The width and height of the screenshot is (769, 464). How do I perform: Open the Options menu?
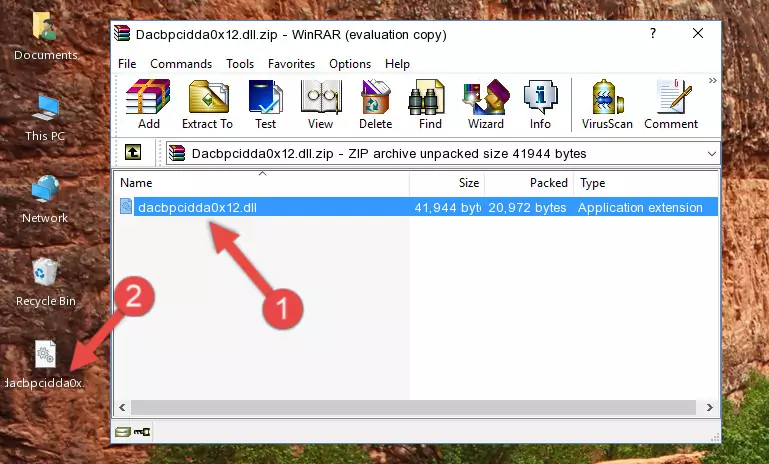pos(350,64)
